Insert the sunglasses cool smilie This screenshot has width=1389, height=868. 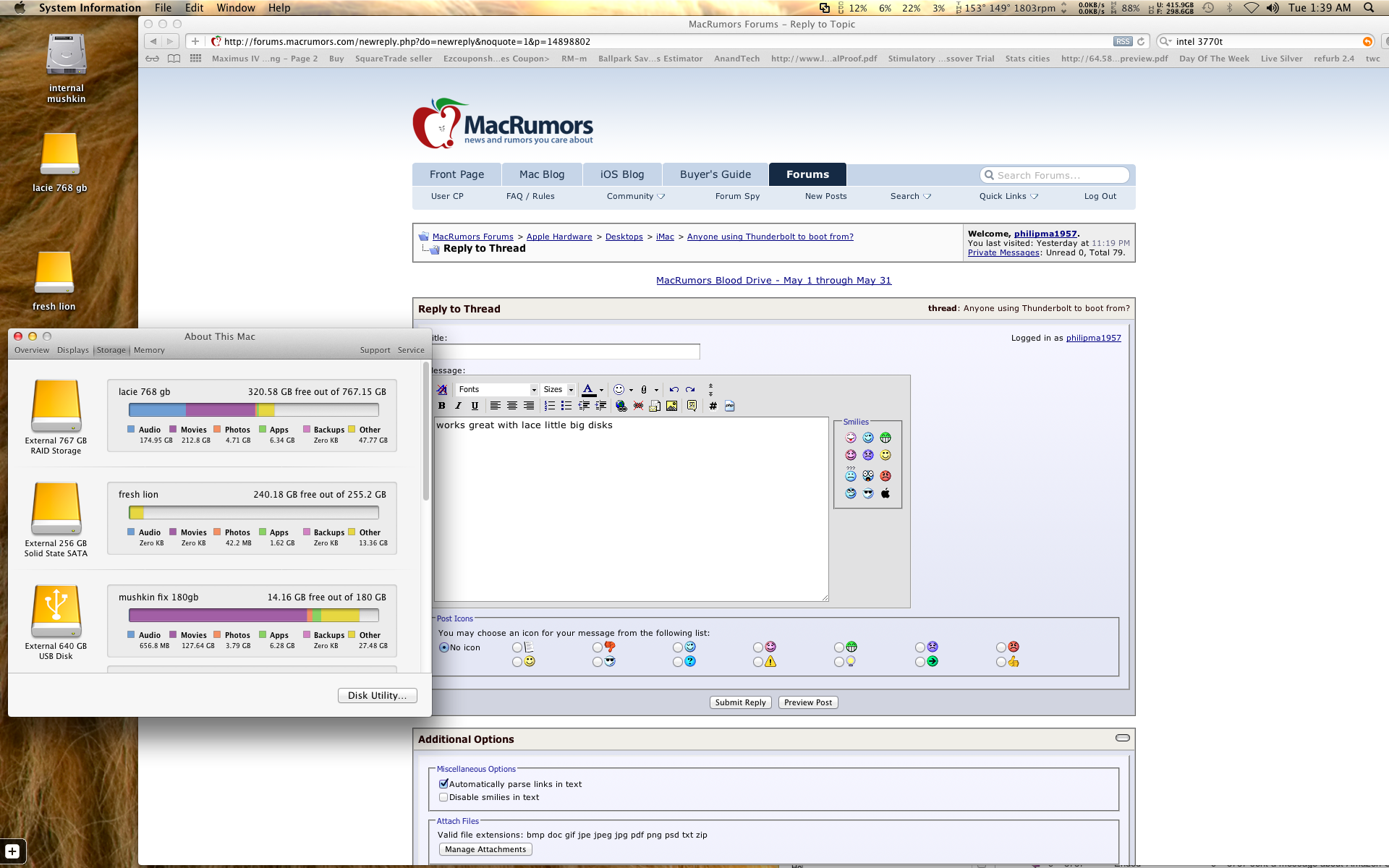(x=868, y=493)
